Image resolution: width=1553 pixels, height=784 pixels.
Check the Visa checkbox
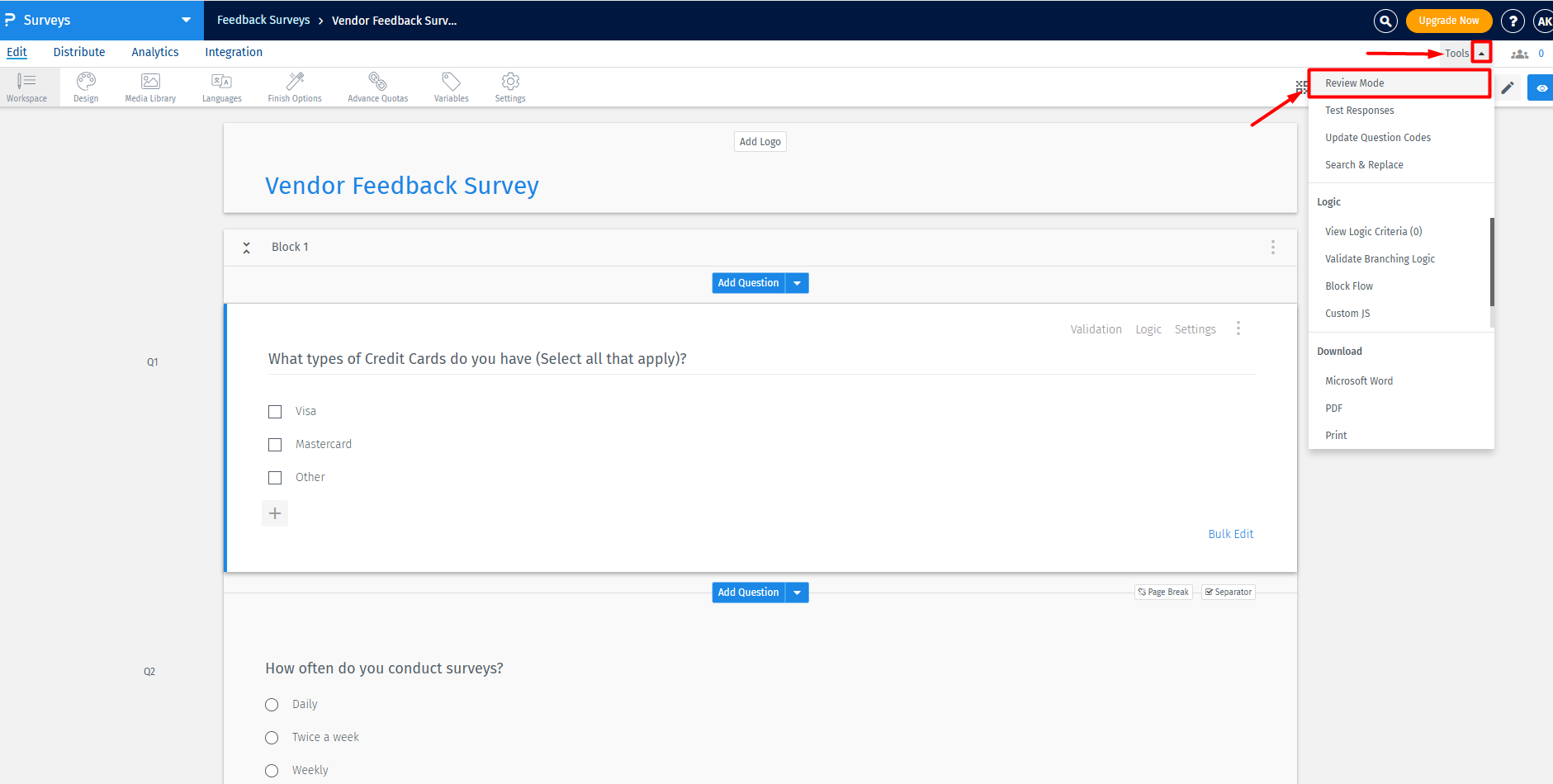pos(275,411)
